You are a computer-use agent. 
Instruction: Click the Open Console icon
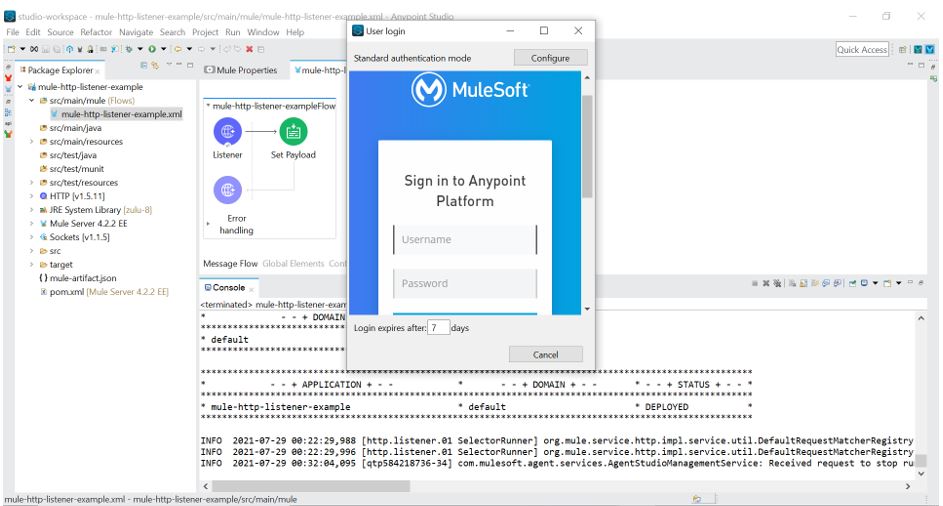click(887, 283)
